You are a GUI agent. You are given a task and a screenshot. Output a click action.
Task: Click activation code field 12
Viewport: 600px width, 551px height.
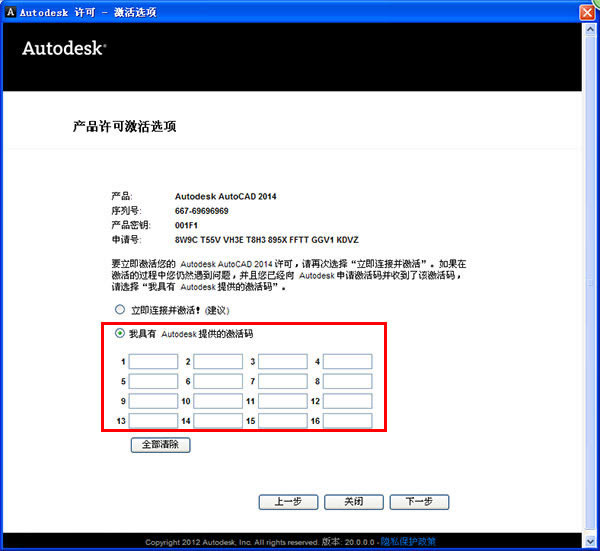347,401
